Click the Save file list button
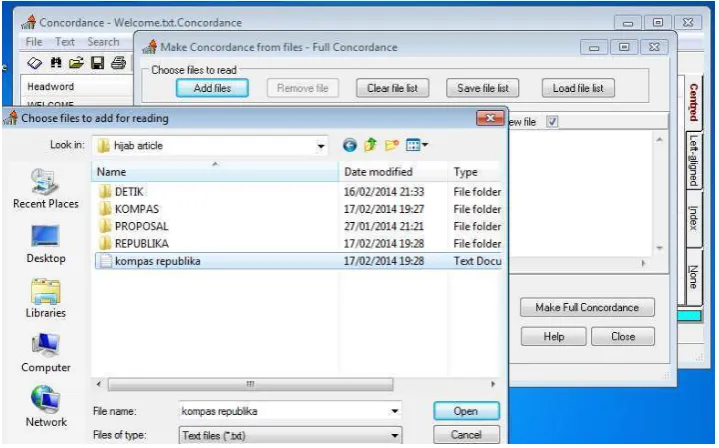This screenshot has width=719, height=448. (483, 88)
